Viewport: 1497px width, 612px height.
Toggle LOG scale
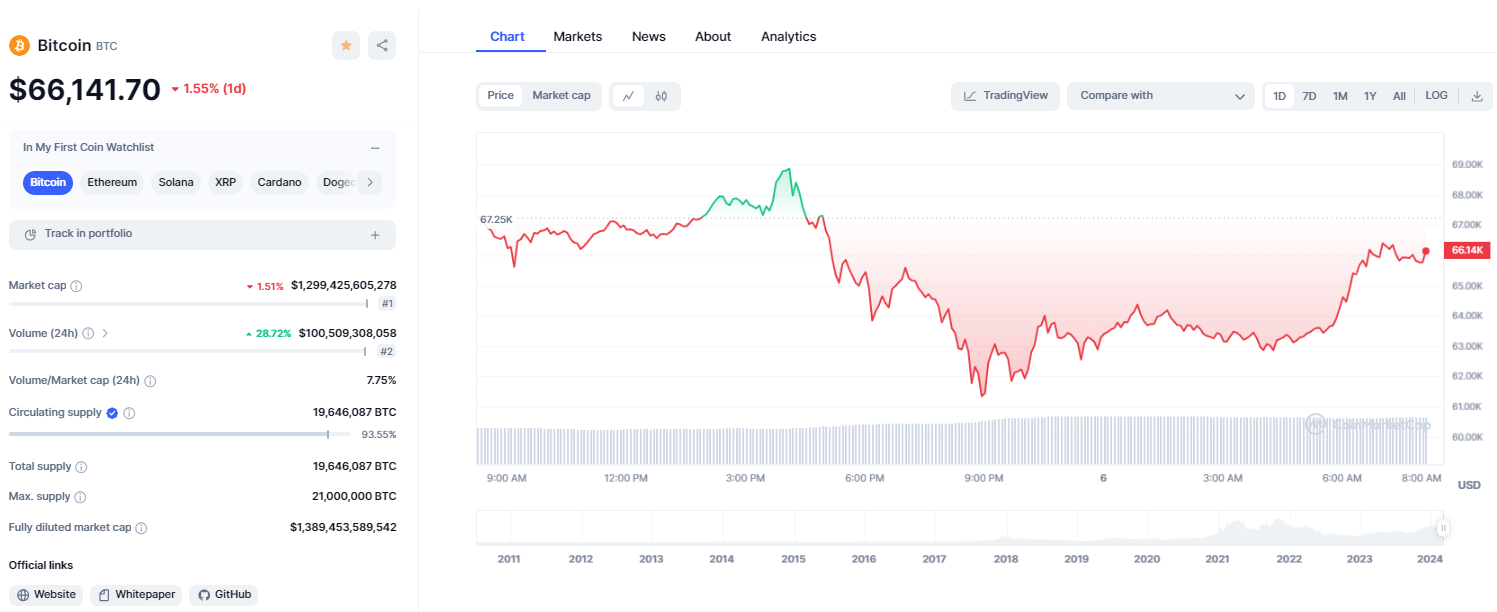[1436, 96]
